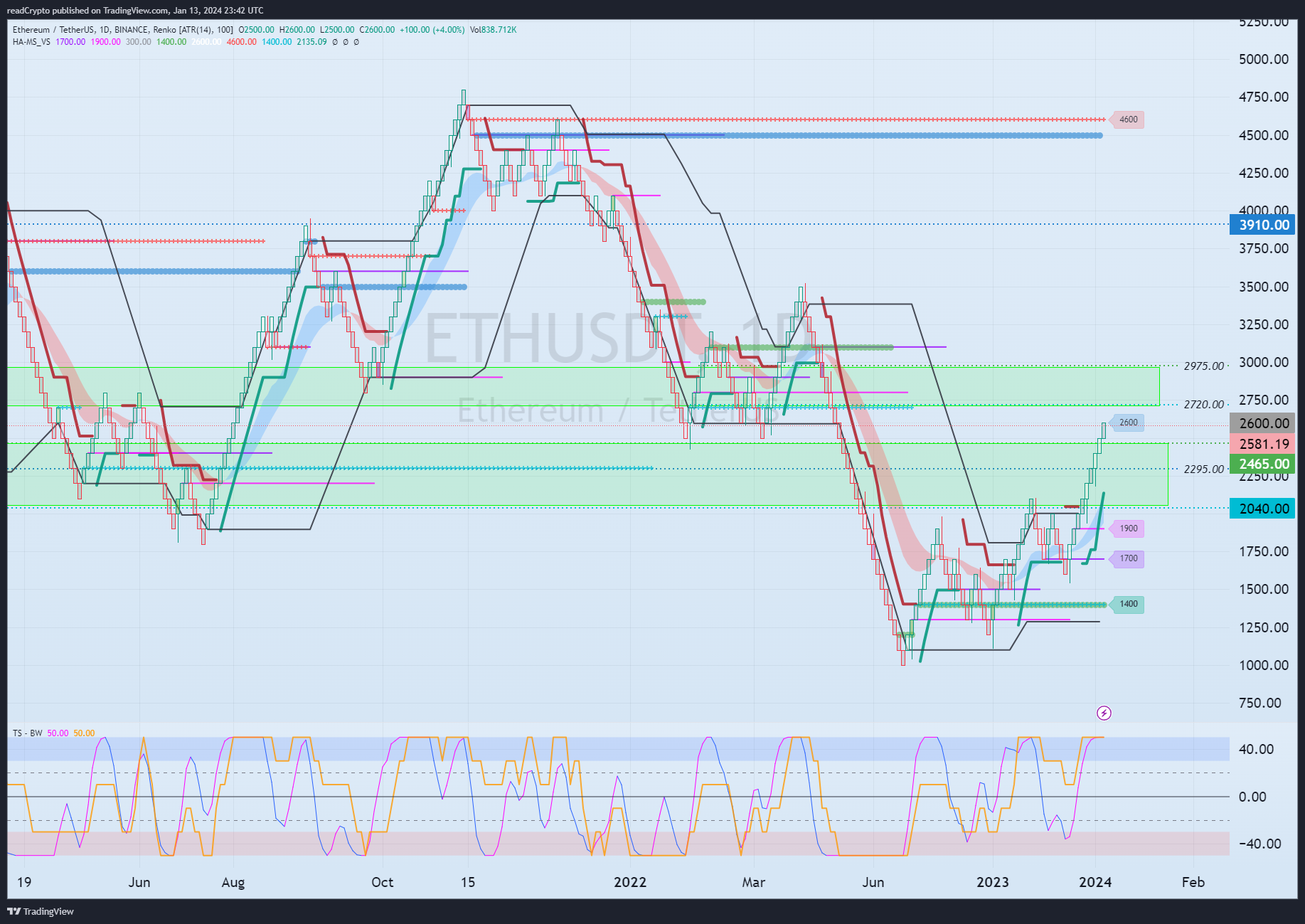The width and height of the screenshot is (1305, 924).
Task: Click the magenta 1900.00 indicator value
Action: (105, 42)
